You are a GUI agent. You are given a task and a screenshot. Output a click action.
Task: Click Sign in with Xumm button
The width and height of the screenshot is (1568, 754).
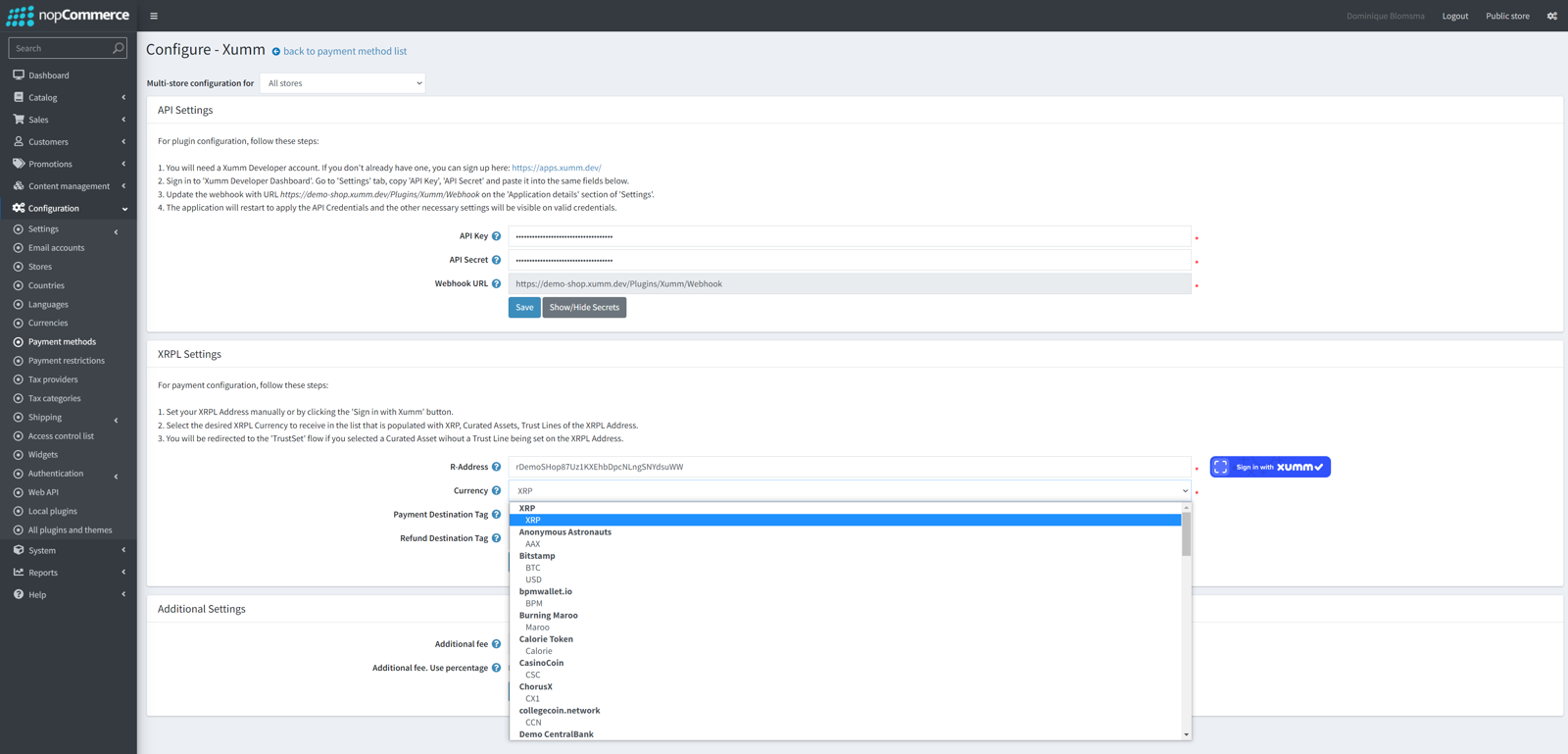coord(1270,467)
